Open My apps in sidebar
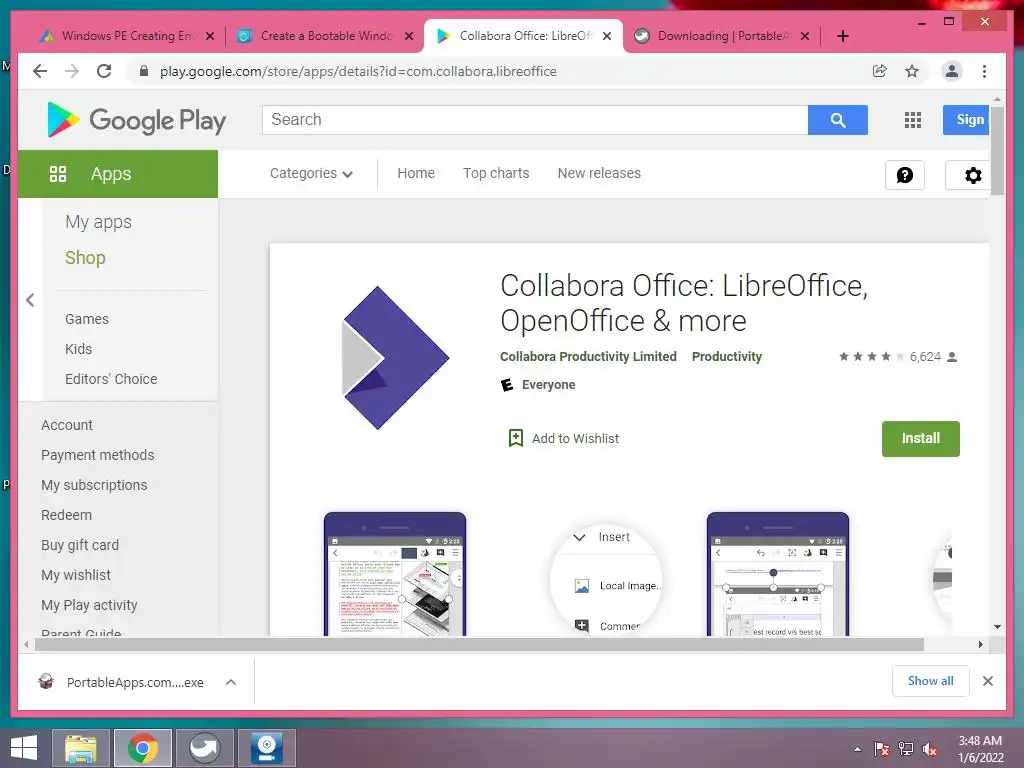Image resolution: width=1024 pixels, height=768 pixels. [99, 222]
